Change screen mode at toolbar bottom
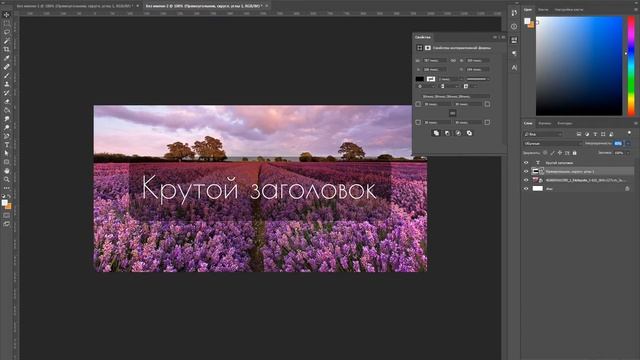Screen dimensions: 640x360 point(7,224)
